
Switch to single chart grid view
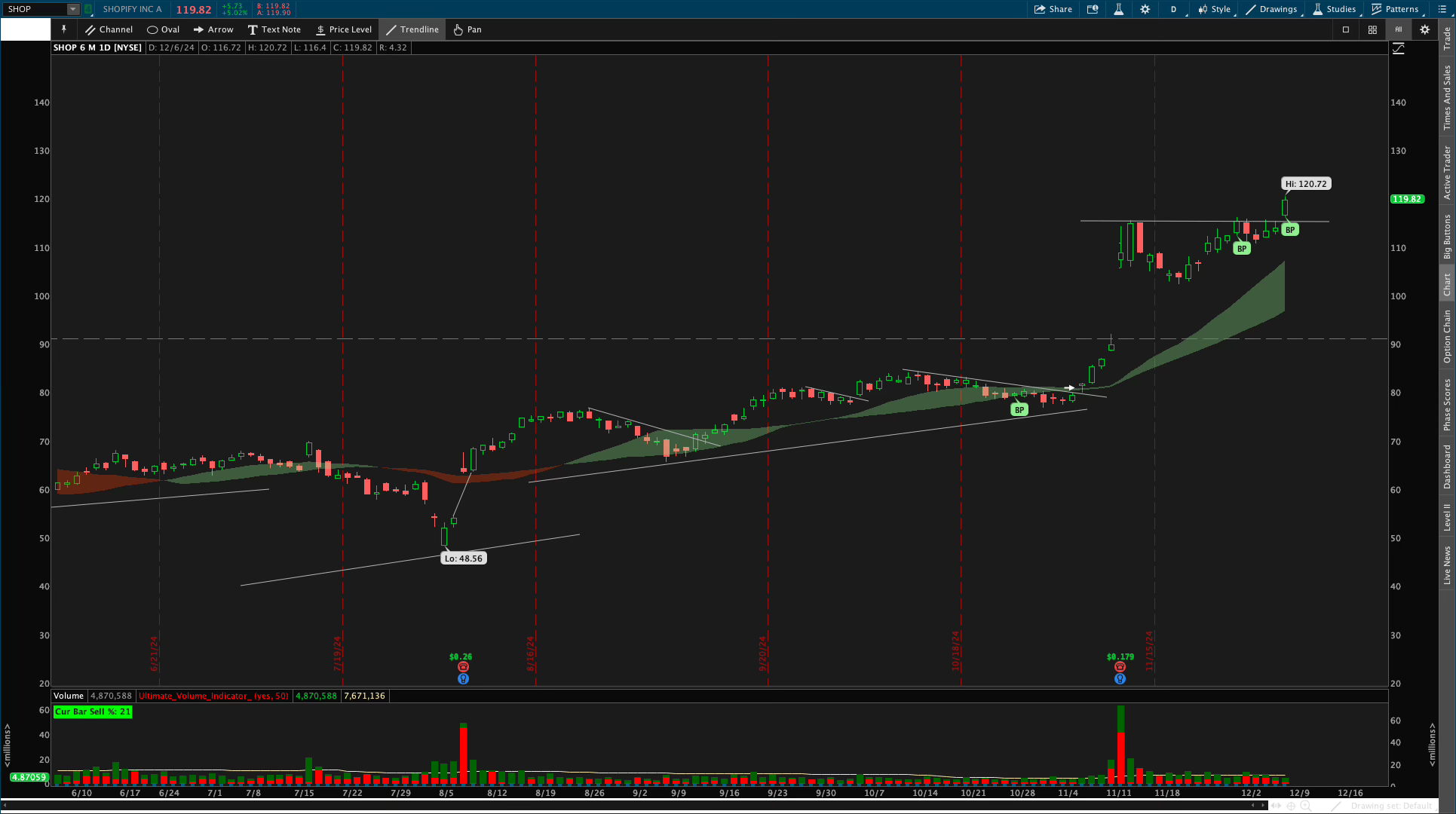click(1346, 29)
